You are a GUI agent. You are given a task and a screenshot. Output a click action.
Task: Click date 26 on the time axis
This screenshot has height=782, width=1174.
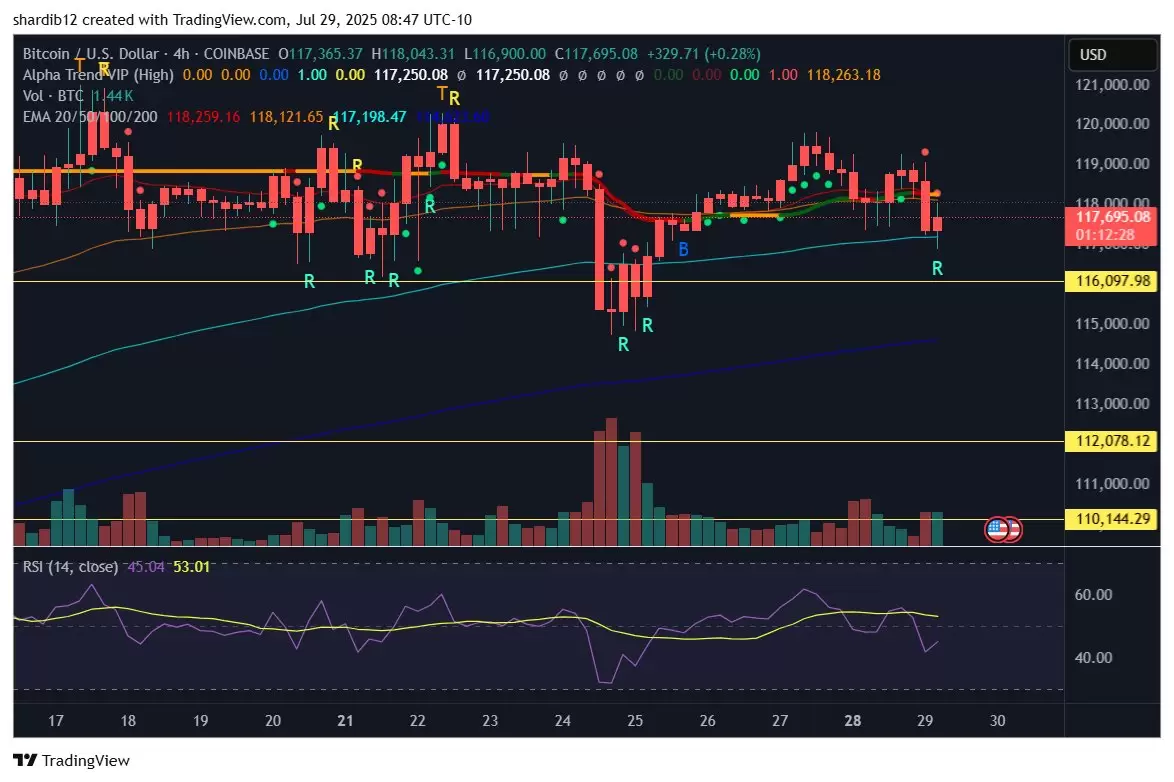(708, 721)
